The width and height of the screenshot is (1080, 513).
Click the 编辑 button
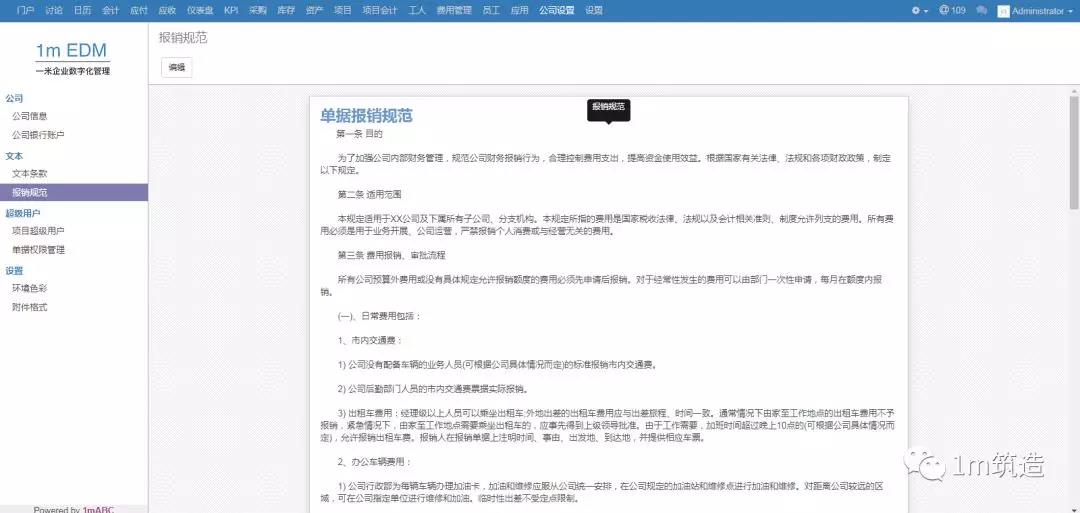[177, 68]
